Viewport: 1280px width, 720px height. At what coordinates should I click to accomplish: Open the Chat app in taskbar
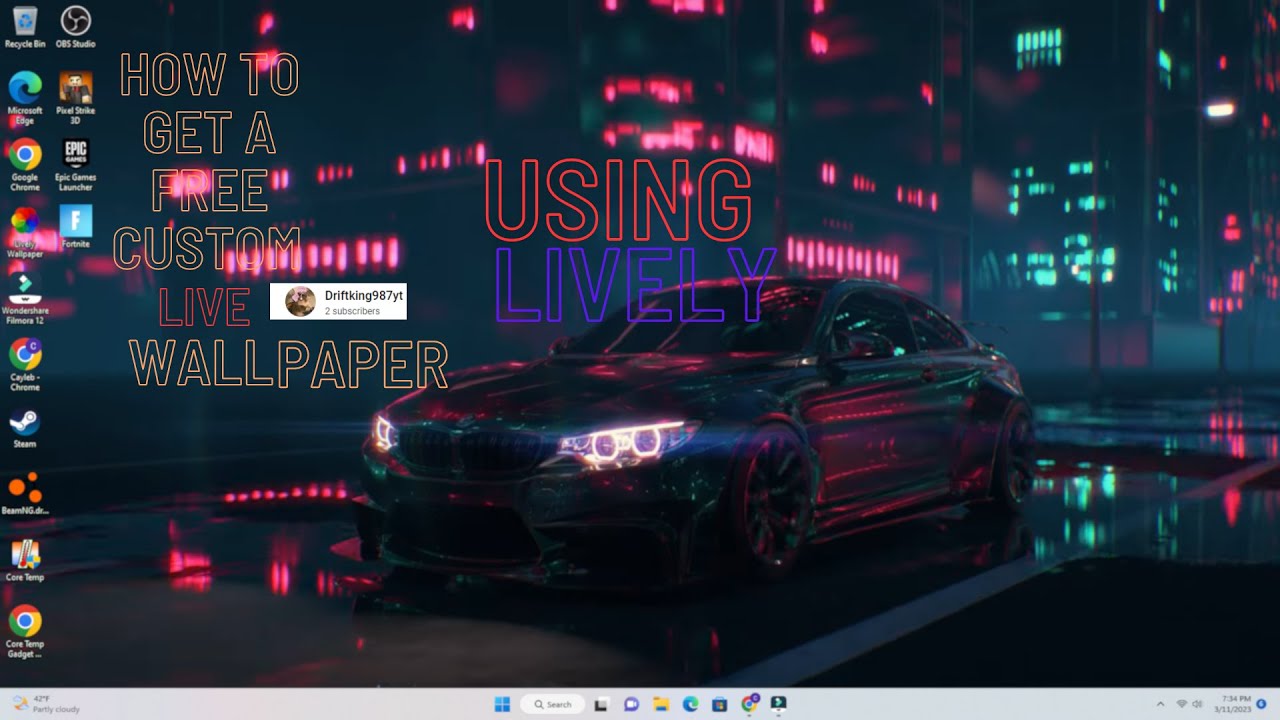(x=631, y=704)
